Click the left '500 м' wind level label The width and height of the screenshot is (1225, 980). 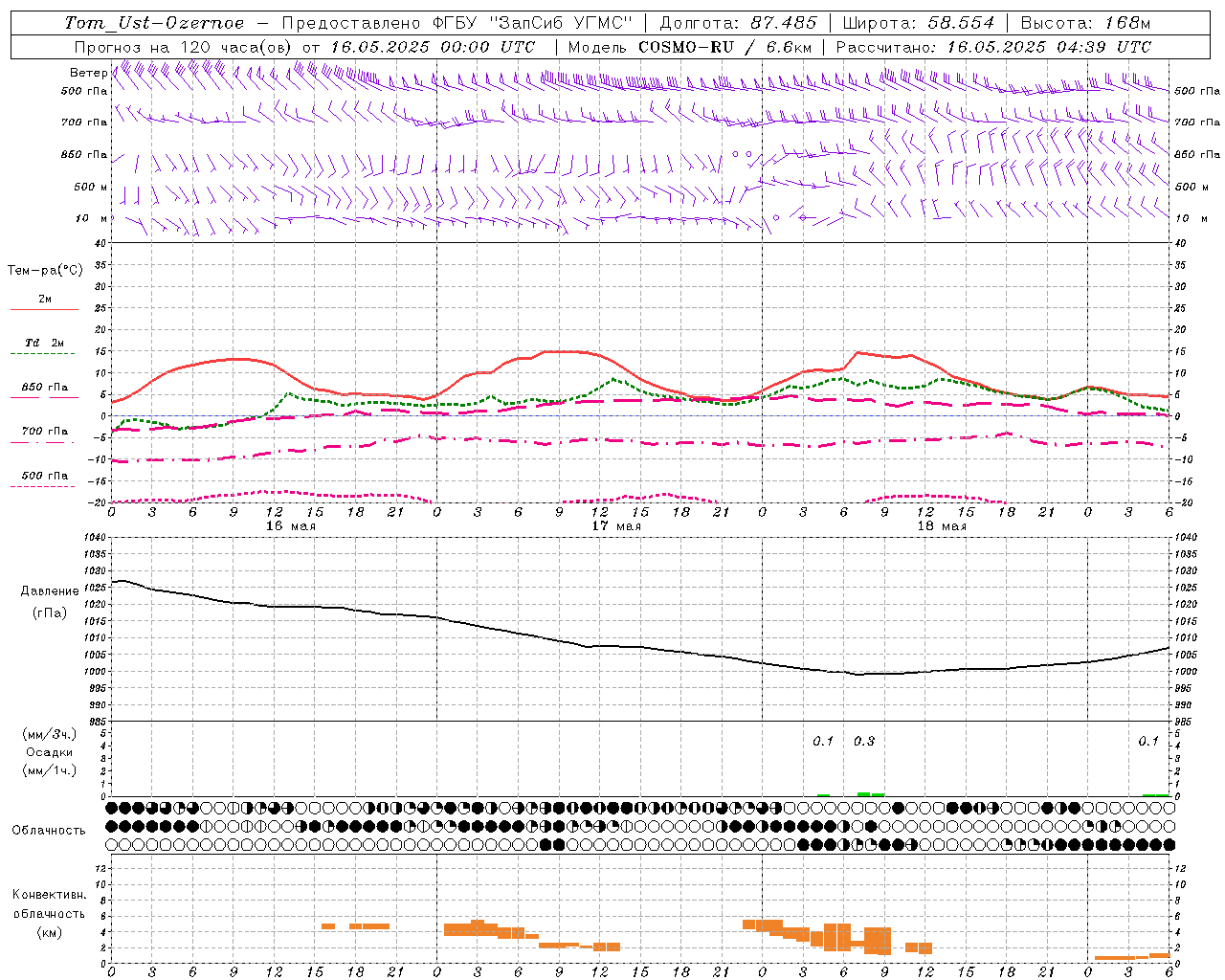pyautogui.click(x=91, y=187)
